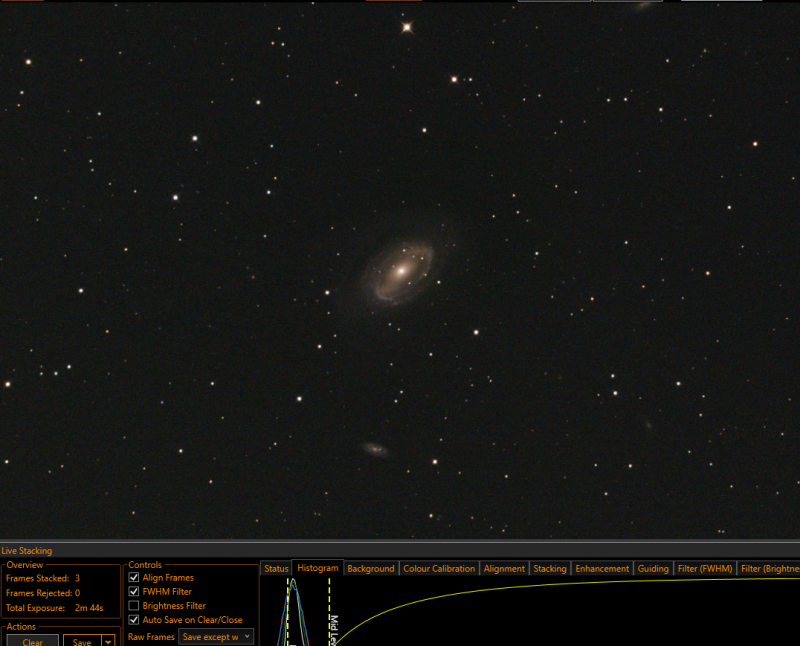Click the Total Exposure 2m 44s value
The height and width of the screenshot is (646, 800).
(89, 608)
